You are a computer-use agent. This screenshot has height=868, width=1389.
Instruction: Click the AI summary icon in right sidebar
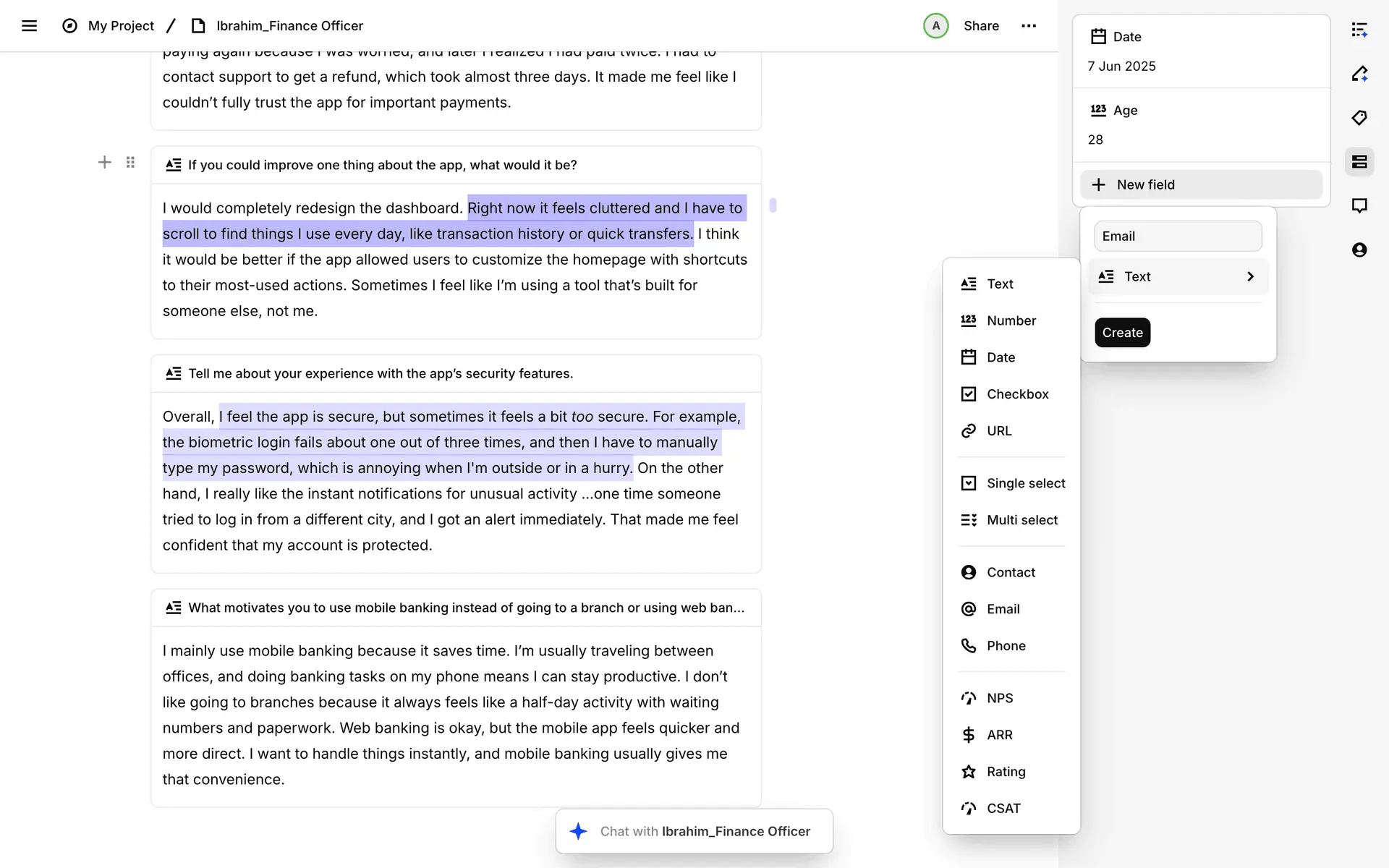click(1359, 30)
